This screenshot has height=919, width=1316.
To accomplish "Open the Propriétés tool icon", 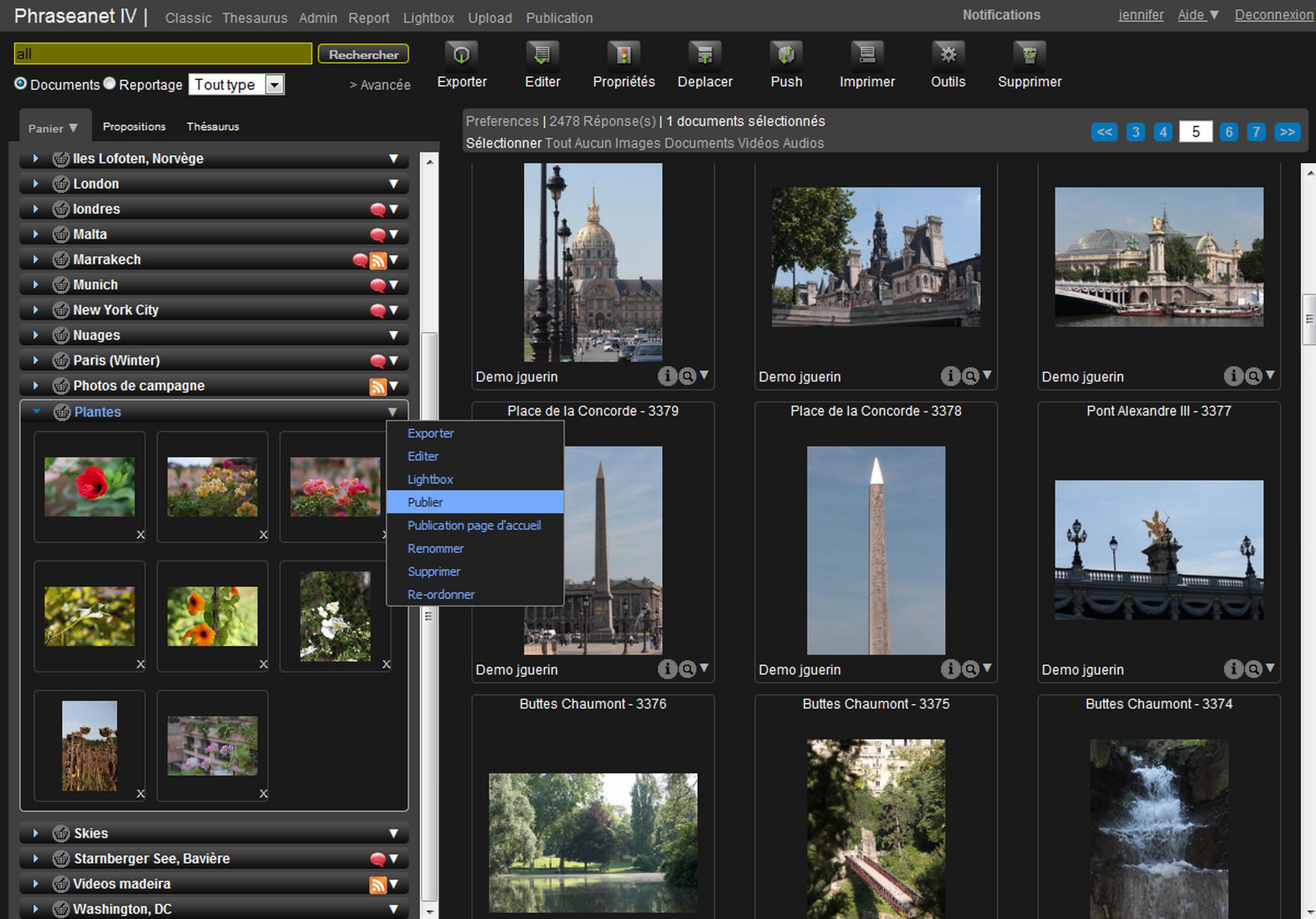I will tap(623, 55).
